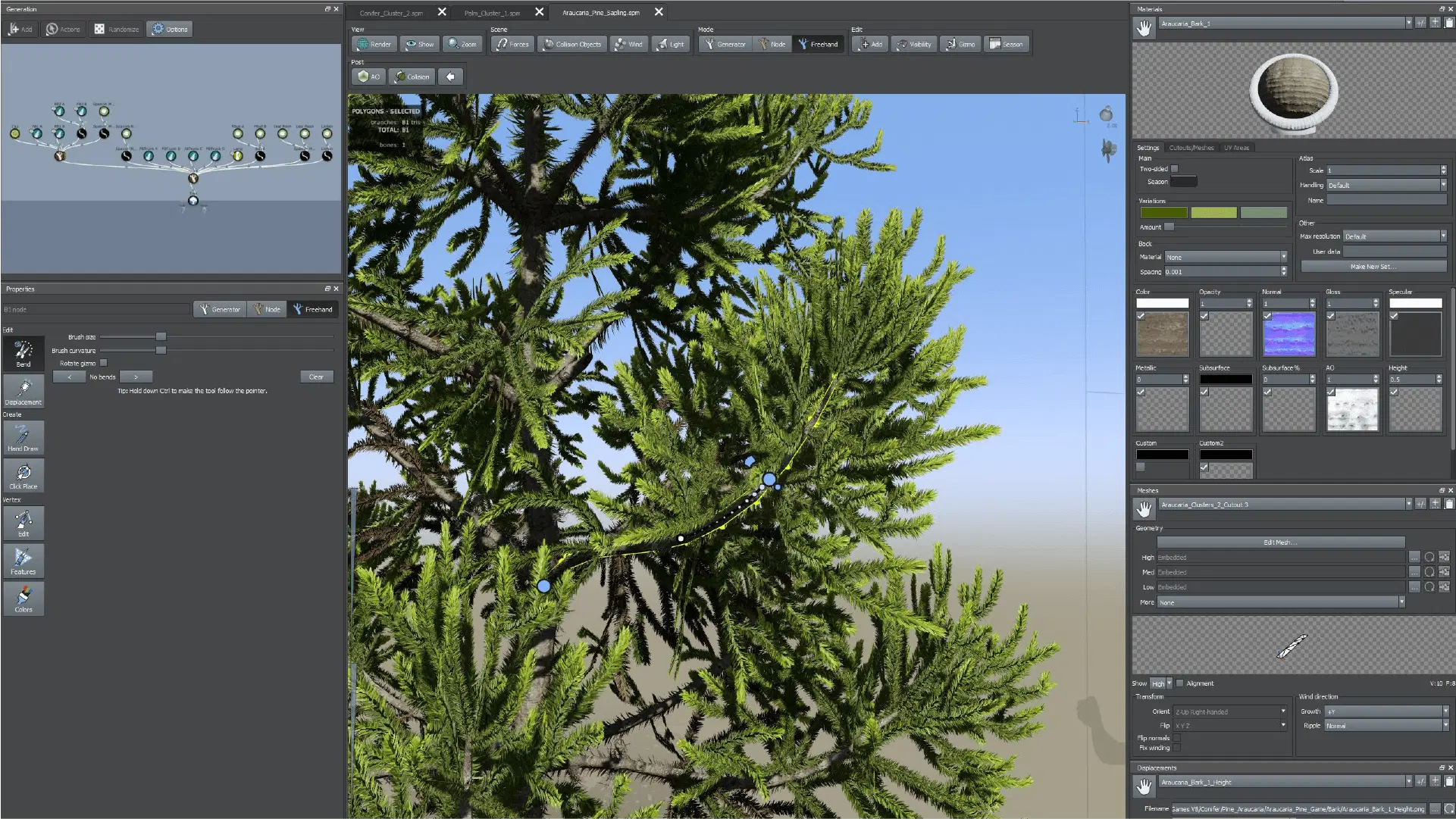
Task: Toggle the Light scene option
Action: pyautogui.click(x=670, y=44)
